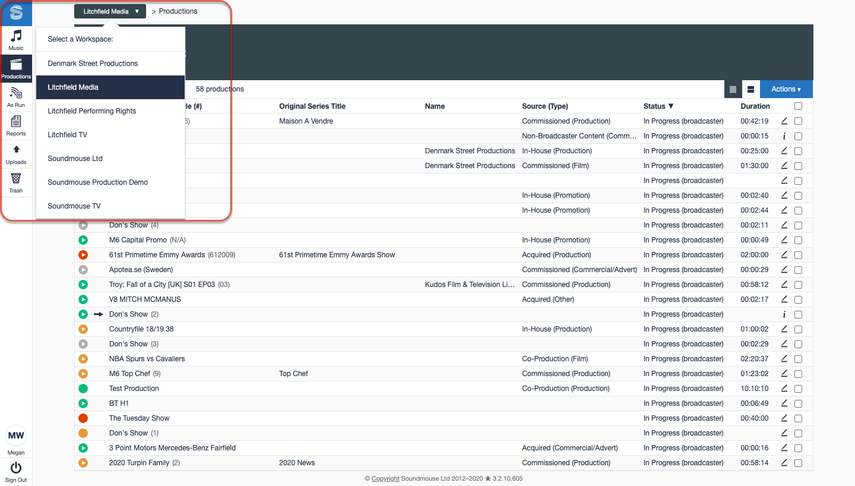This screenshot has height=486, width=855.
Task: Click play icon for M6 Capital Promo
Action: pyautogui.click(x=83, y=240)
